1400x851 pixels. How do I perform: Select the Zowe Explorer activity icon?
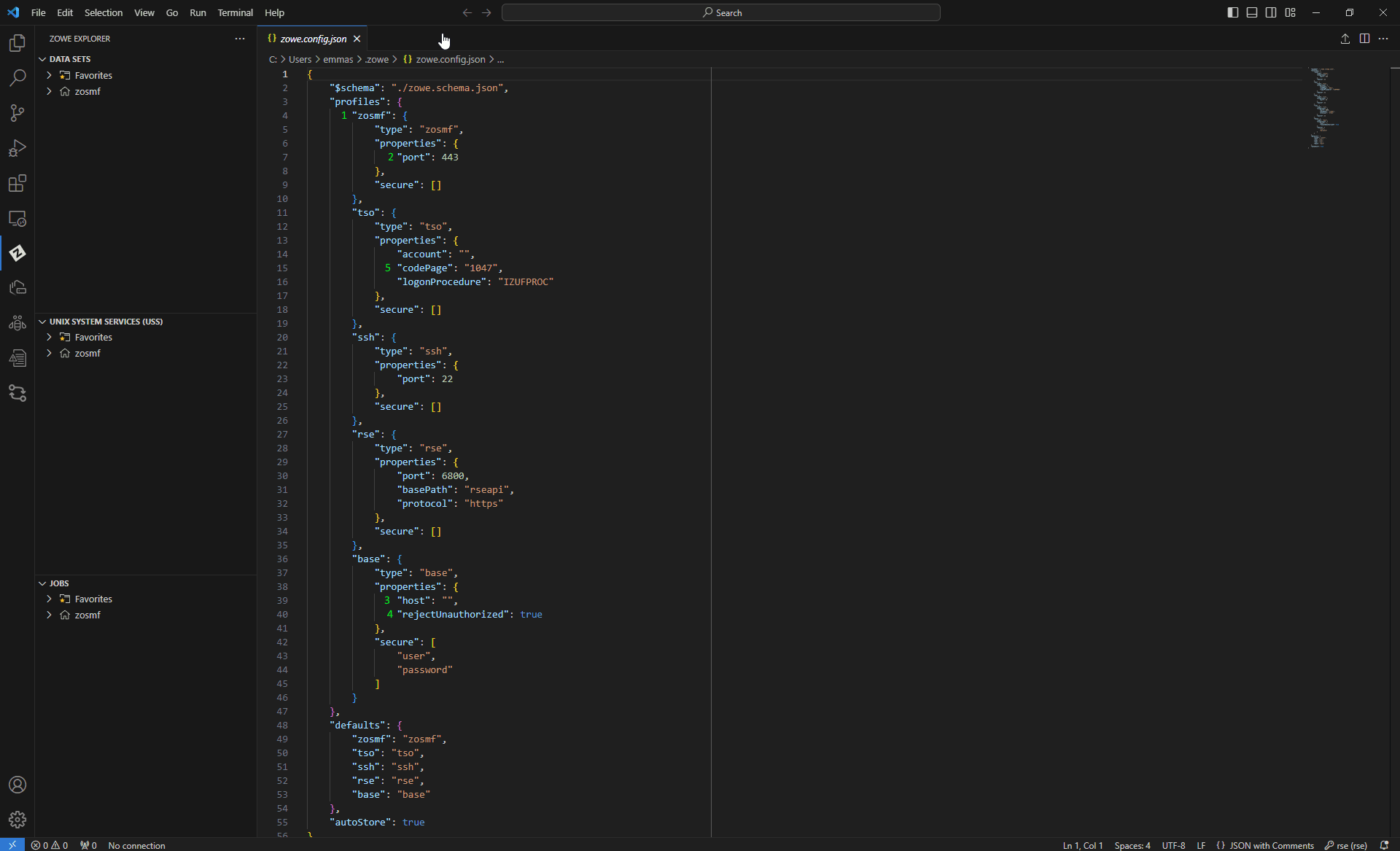tap(17, 253)
